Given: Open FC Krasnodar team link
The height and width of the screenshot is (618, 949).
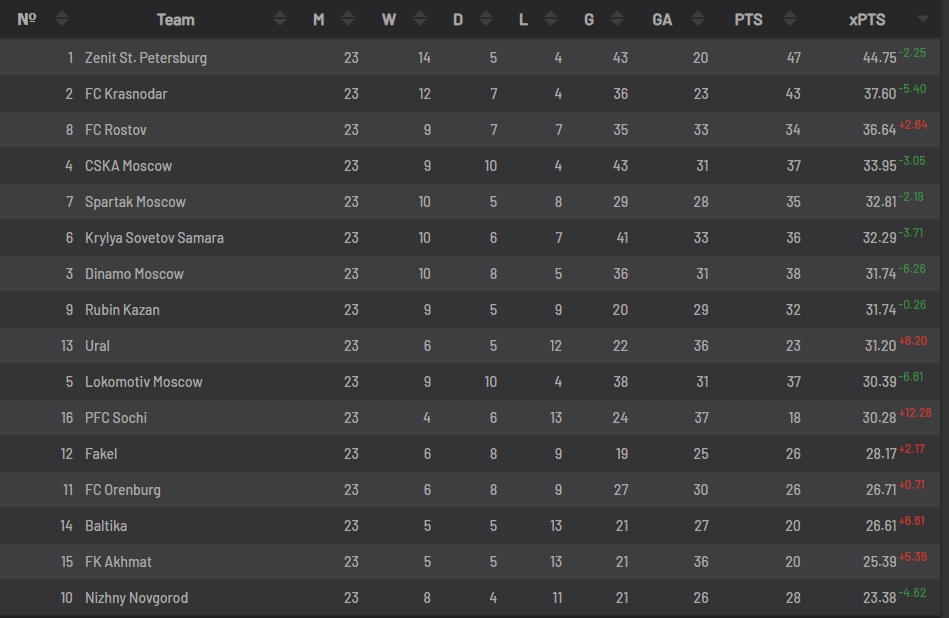Looking at the screenshot, I should pyautogui.click(x=126, y=94).
